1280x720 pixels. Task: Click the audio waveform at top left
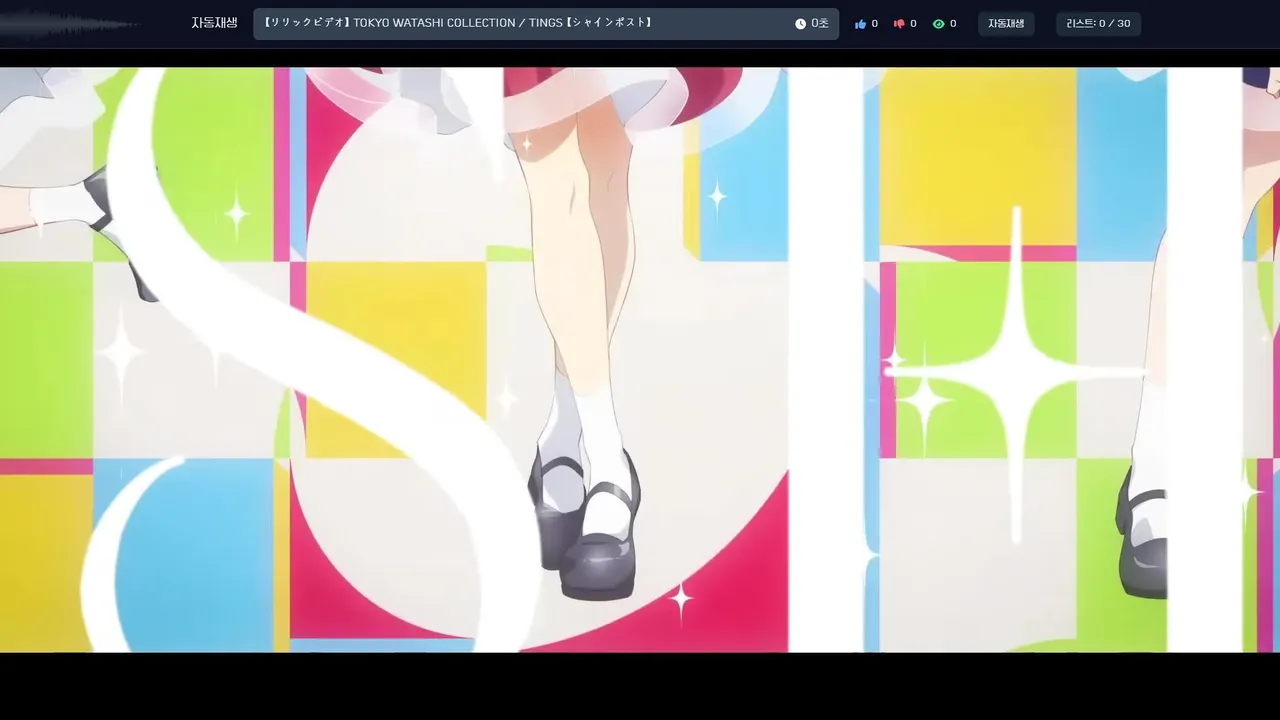pyautogui.click(x=70, y=24)
